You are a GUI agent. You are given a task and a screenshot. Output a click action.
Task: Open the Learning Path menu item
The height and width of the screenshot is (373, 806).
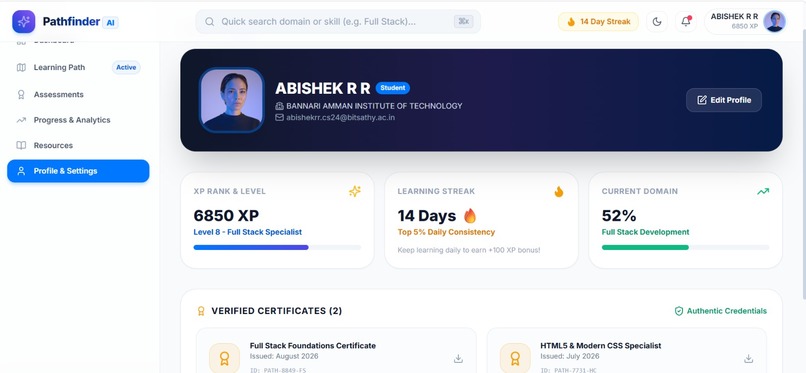78,67
